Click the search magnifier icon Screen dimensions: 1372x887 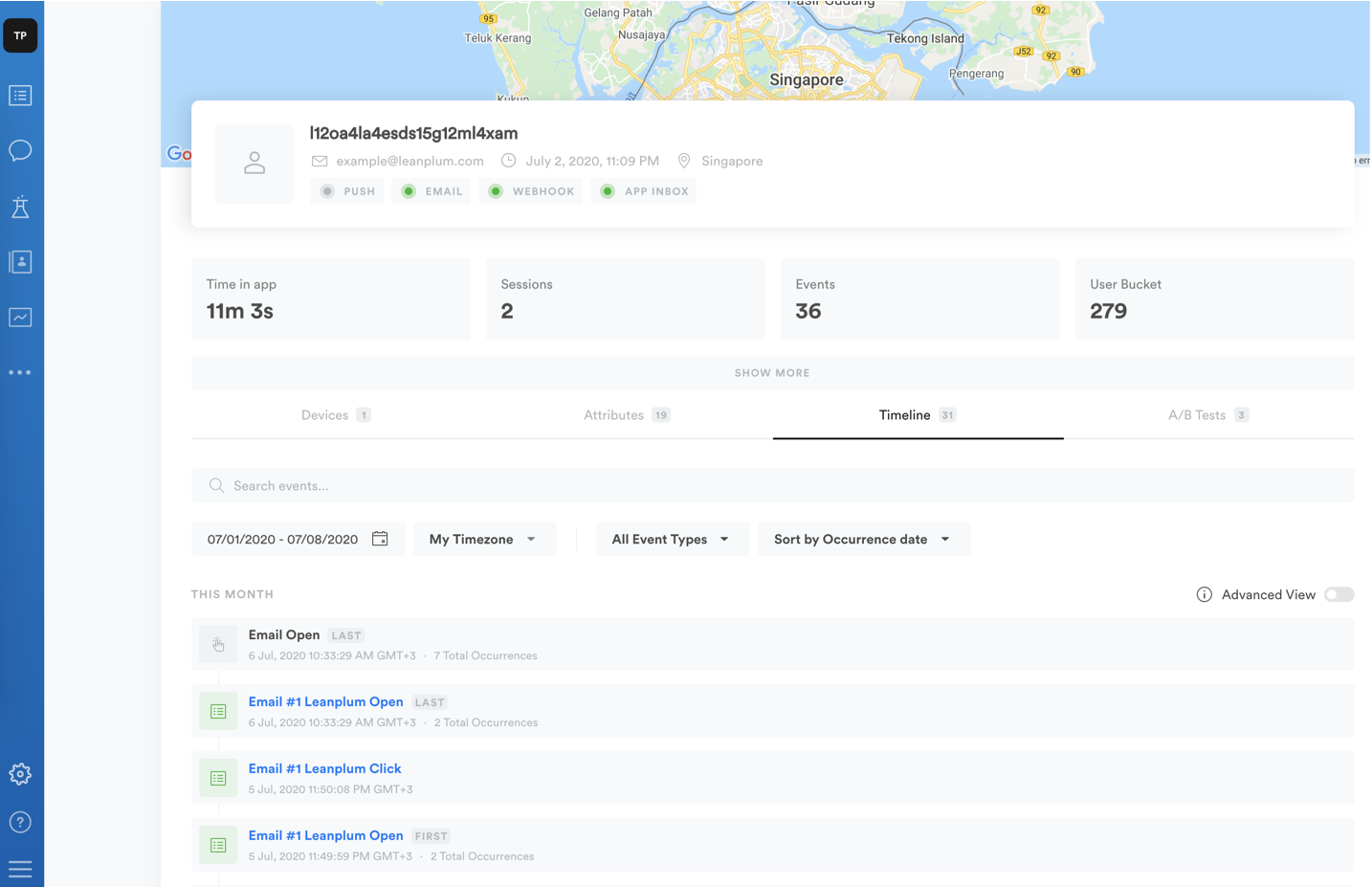point(216,486)
